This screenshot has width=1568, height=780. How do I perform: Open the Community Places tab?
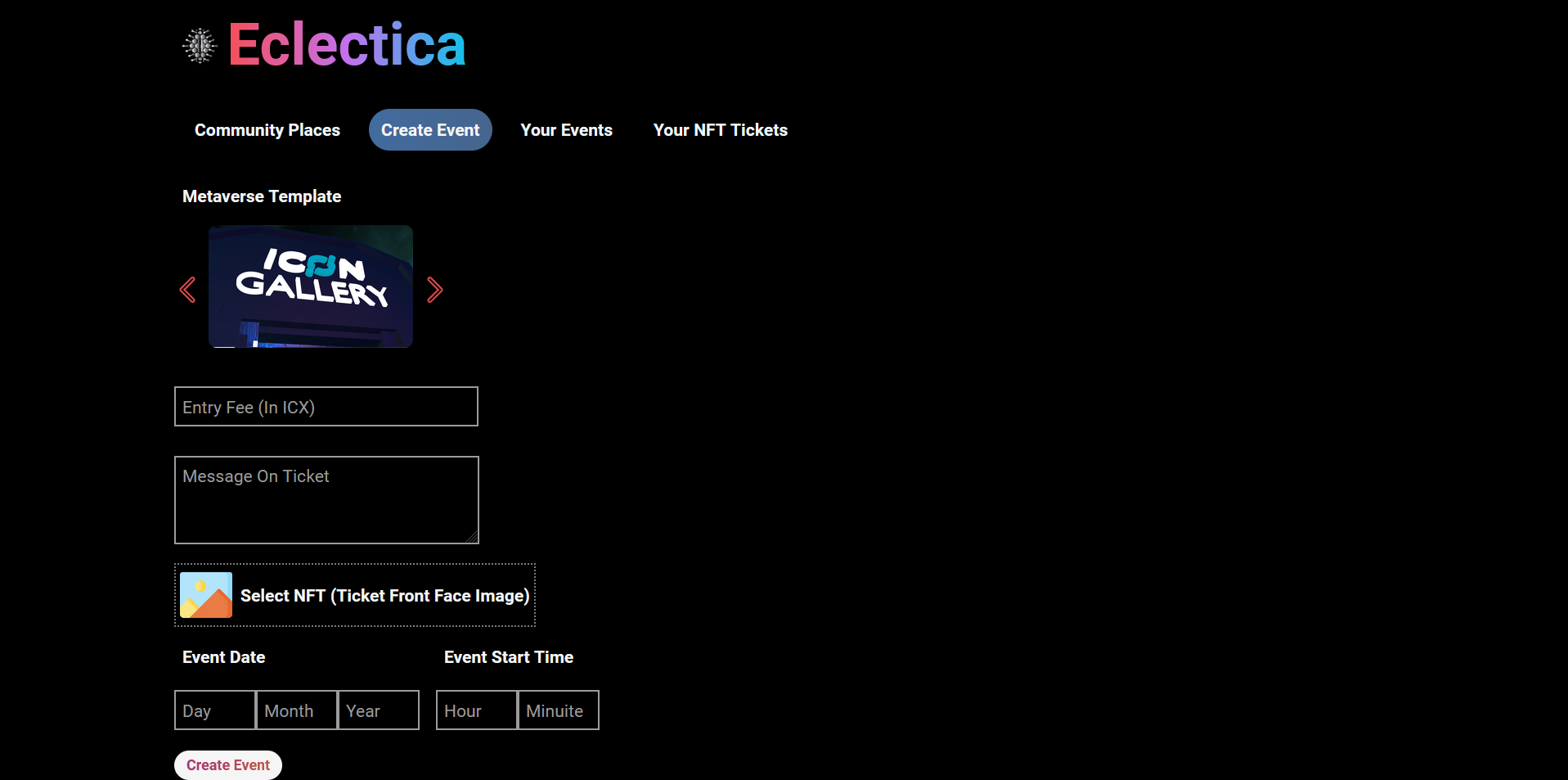pyautogui.click(x=267, y=130)
